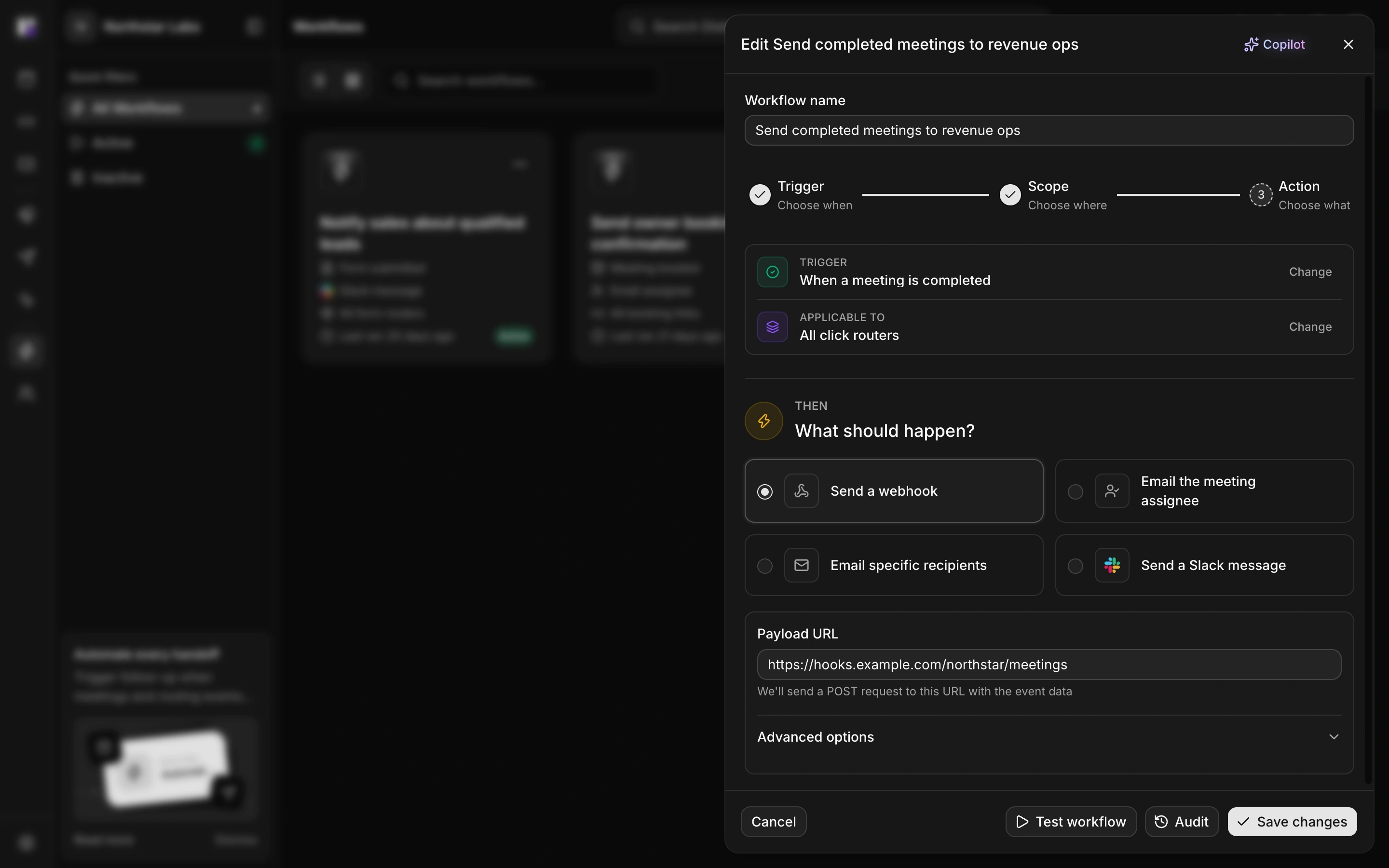1389x868 pixels.
Task: Click the "Send a webhook" label
Action: click(x=884, y=491)
